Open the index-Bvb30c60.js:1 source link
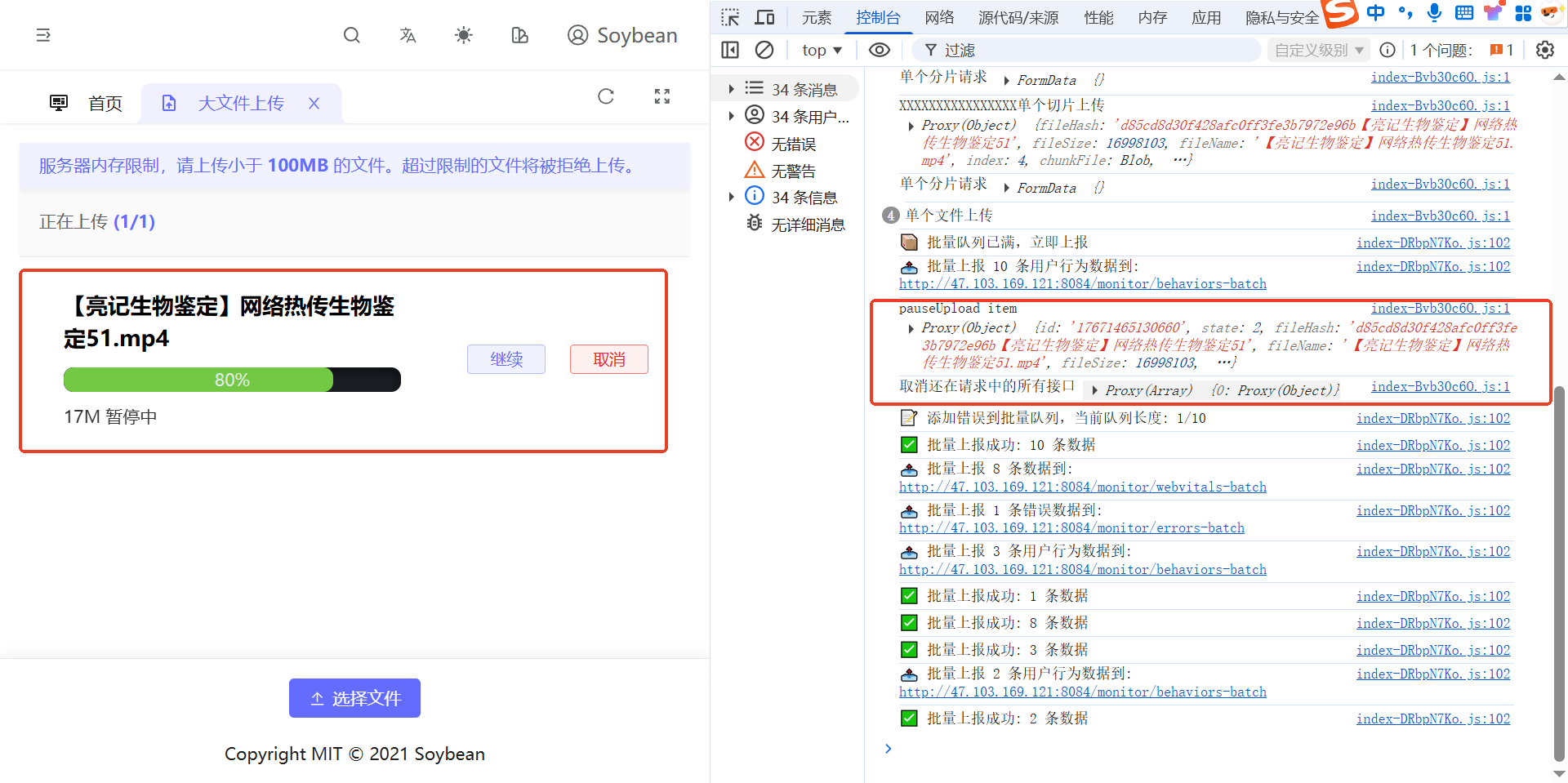This screenshot has width=1568, height=783. click(1440, 308)
